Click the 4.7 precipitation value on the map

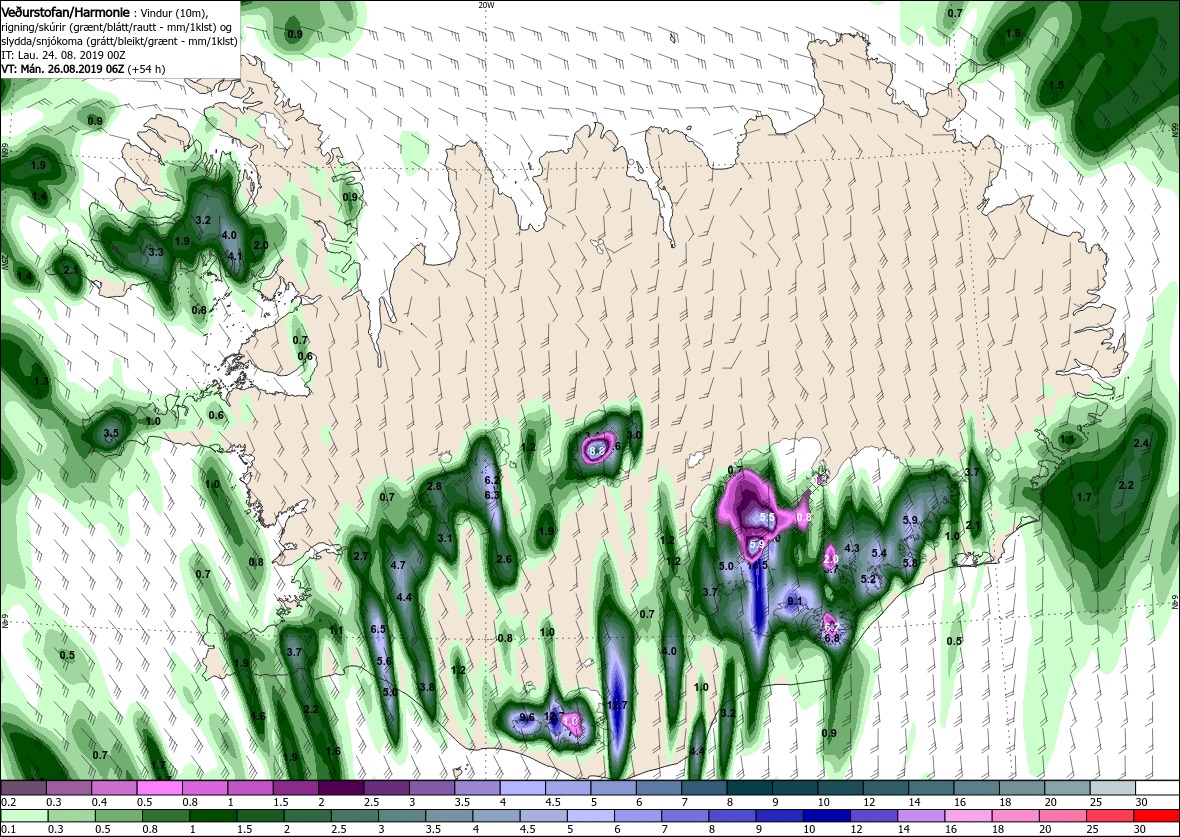[399, 565]
